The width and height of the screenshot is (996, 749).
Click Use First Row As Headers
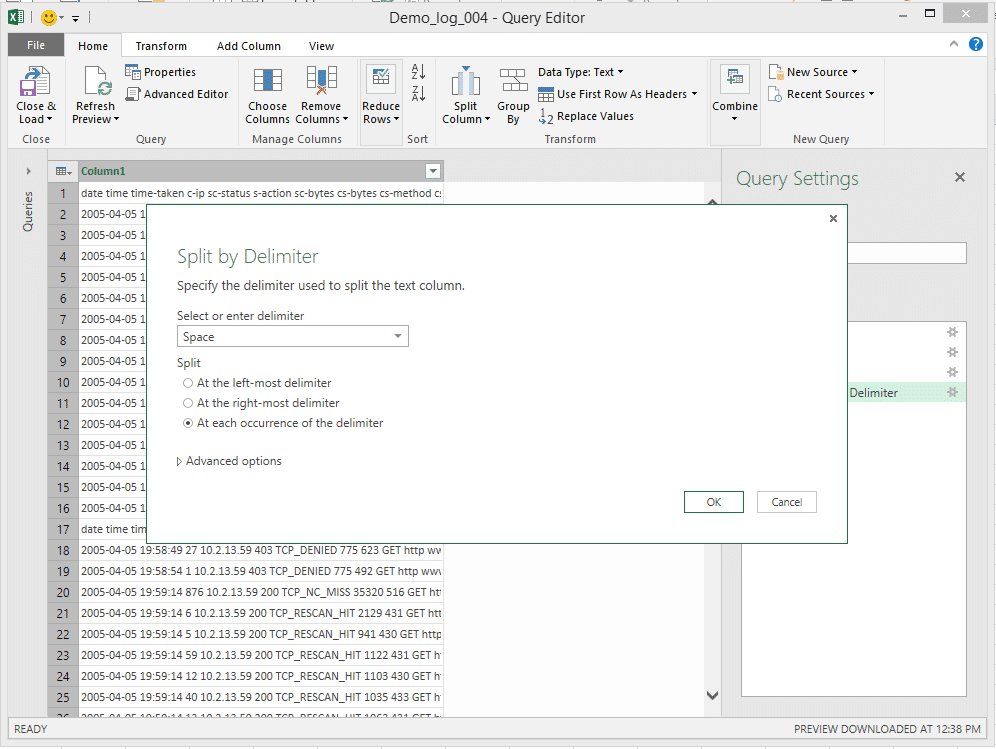click(617, 94)
